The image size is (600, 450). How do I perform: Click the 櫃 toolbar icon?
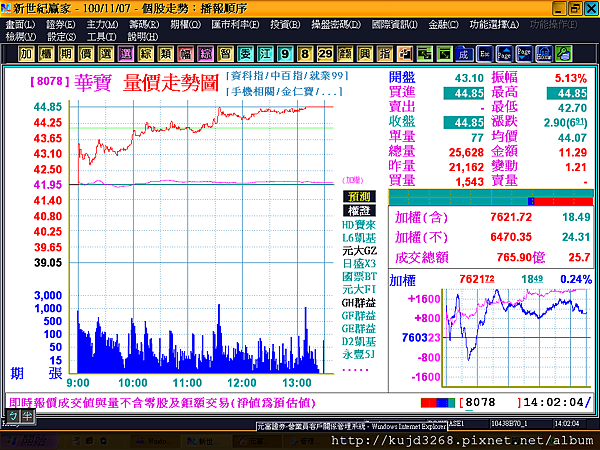tap(46, 54)
